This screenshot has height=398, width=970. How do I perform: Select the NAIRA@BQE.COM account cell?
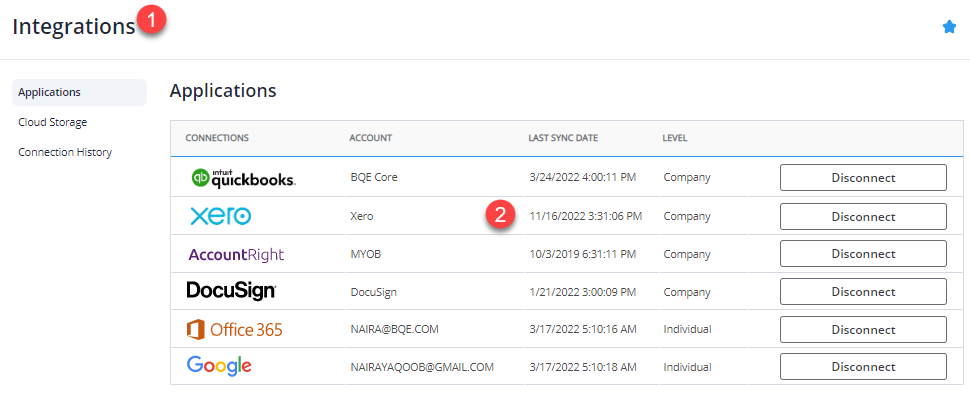coord(394,329)
